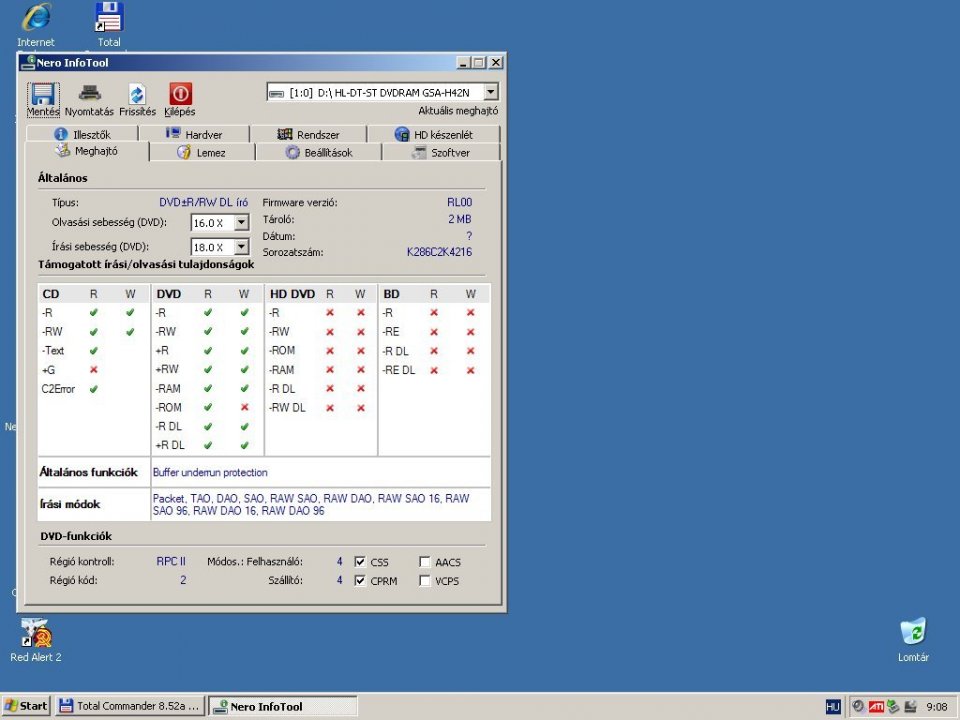Viewport: 960px width, 720px height.
Task: Click the HD DVD -ROM row label
Action: coord(282,350)
